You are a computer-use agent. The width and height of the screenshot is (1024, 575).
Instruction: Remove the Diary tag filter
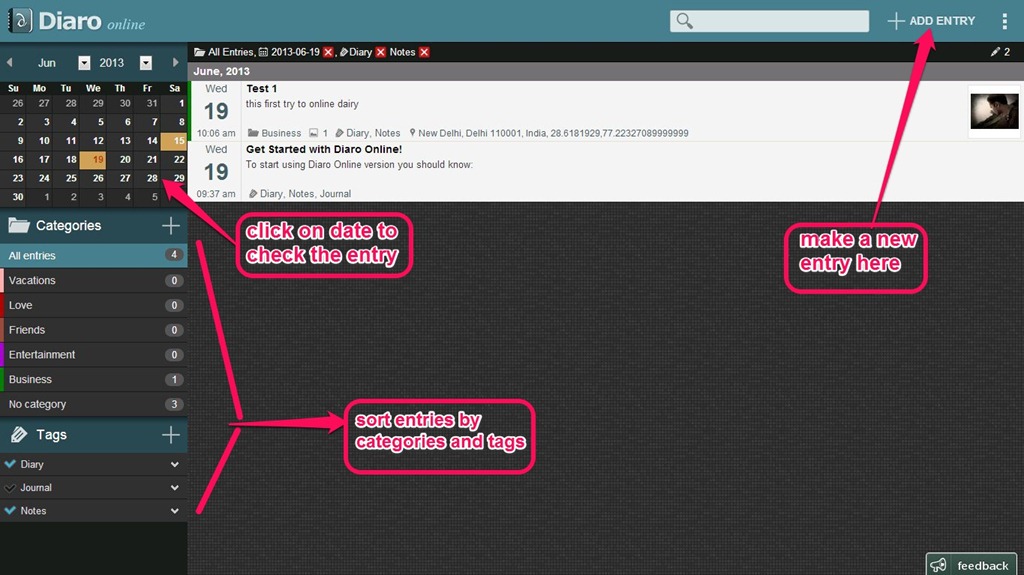[380, 52]
